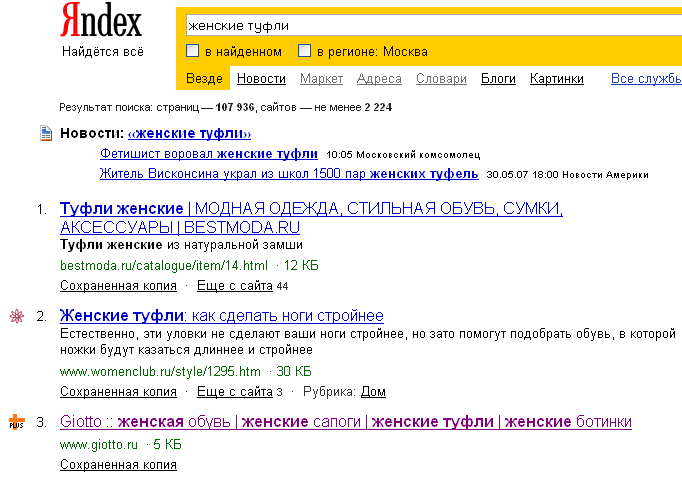Open the Картинки tab

(x=557, y=79)
